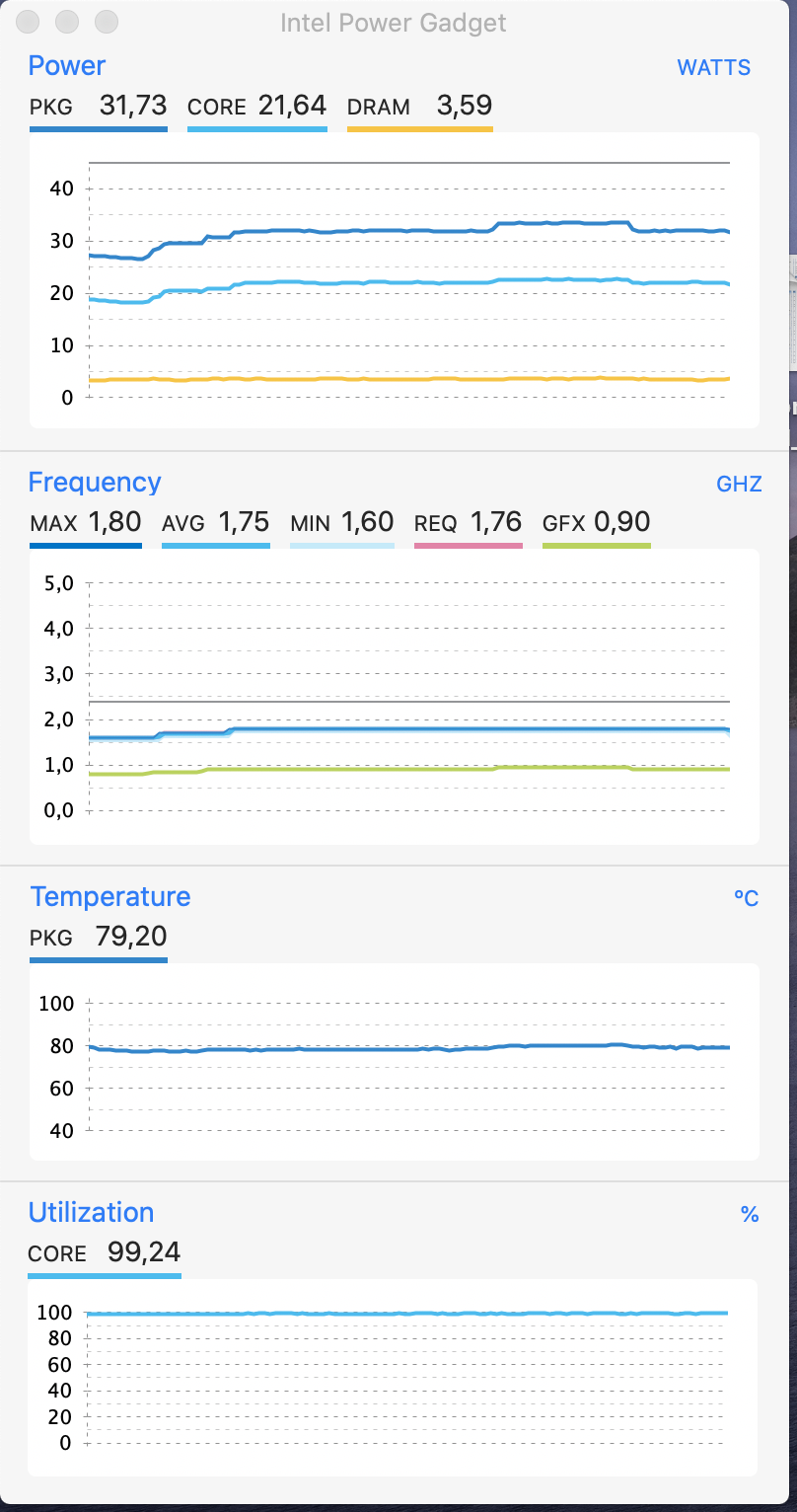The width and height of the screenshot is (797, 1512).
Task: Click the WATTS unit label
Action: click(713, 68)
